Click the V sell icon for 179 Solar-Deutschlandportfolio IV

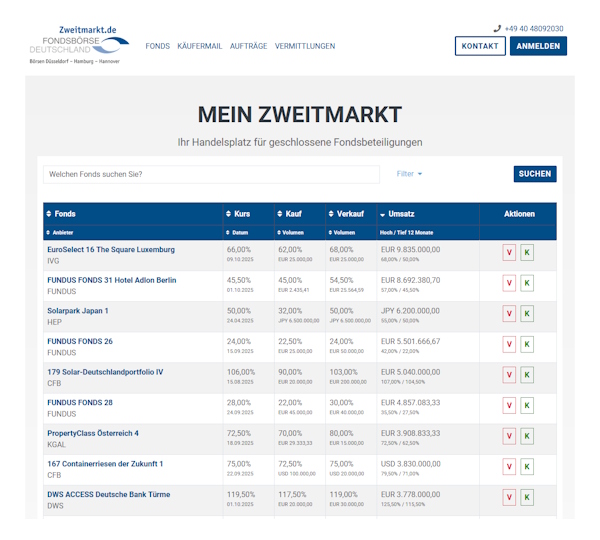pos(509,375)
